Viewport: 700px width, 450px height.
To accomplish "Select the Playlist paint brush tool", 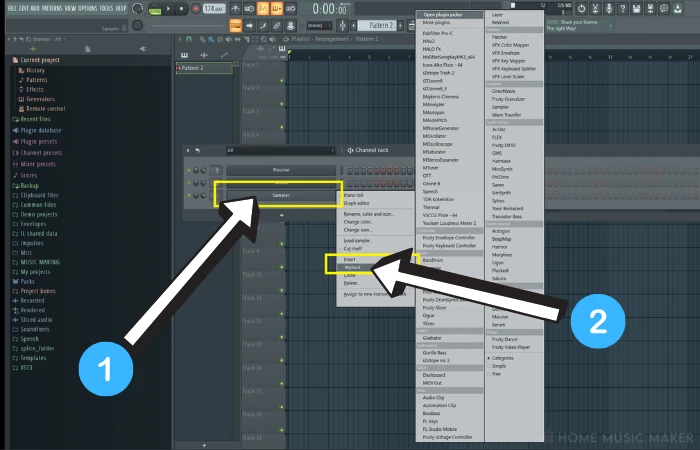I will [211, 39].
